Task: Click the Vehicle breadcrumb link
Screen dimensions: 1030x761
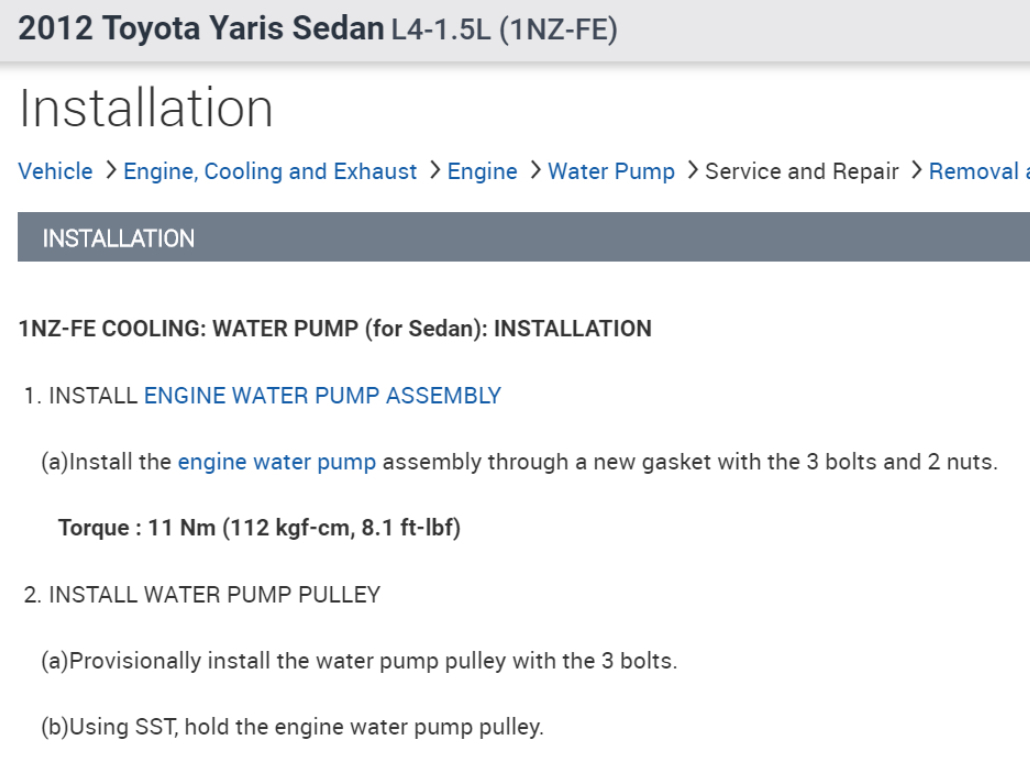Action: pos(56,172)
